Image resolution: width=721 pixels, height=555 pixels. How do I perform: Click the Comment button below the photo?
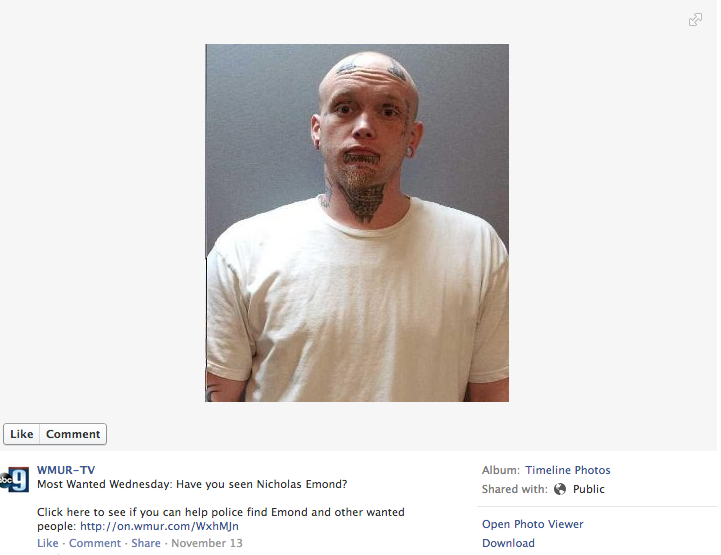(73, 434)
